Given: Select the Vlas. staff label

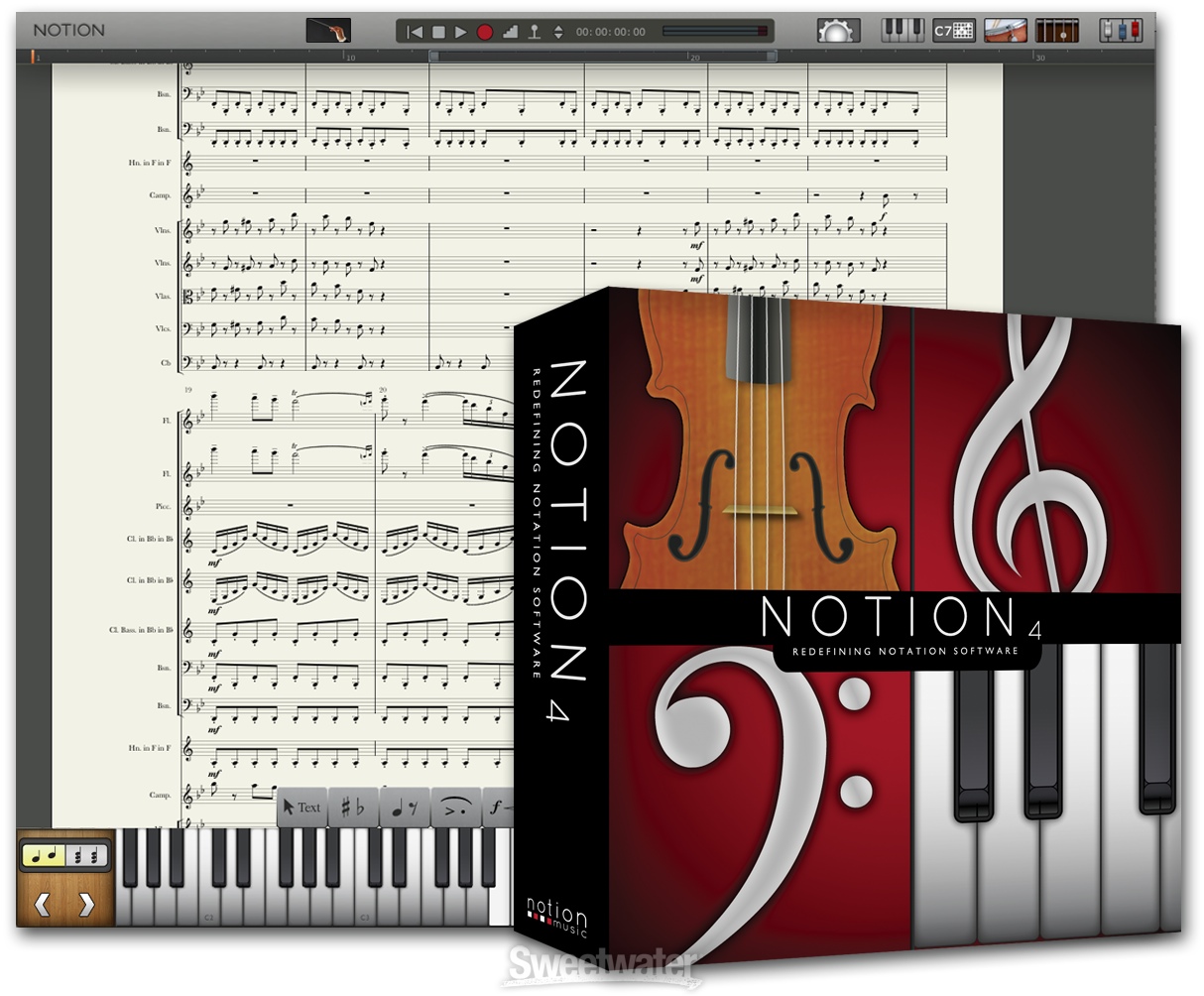Looking at the screenshot, I should coord(163,296).
